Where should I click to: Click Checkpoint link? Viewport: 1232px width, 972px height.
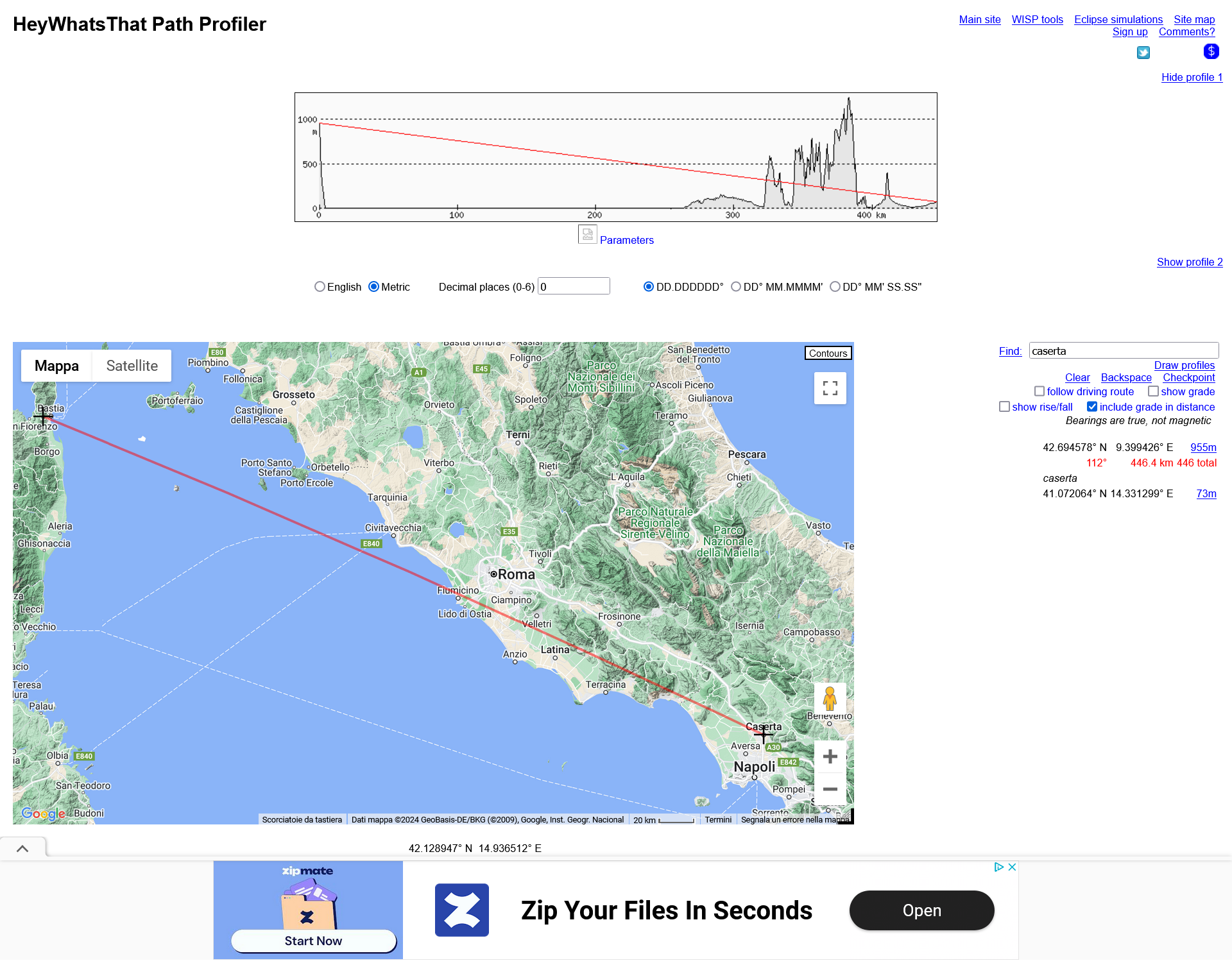1189,378
